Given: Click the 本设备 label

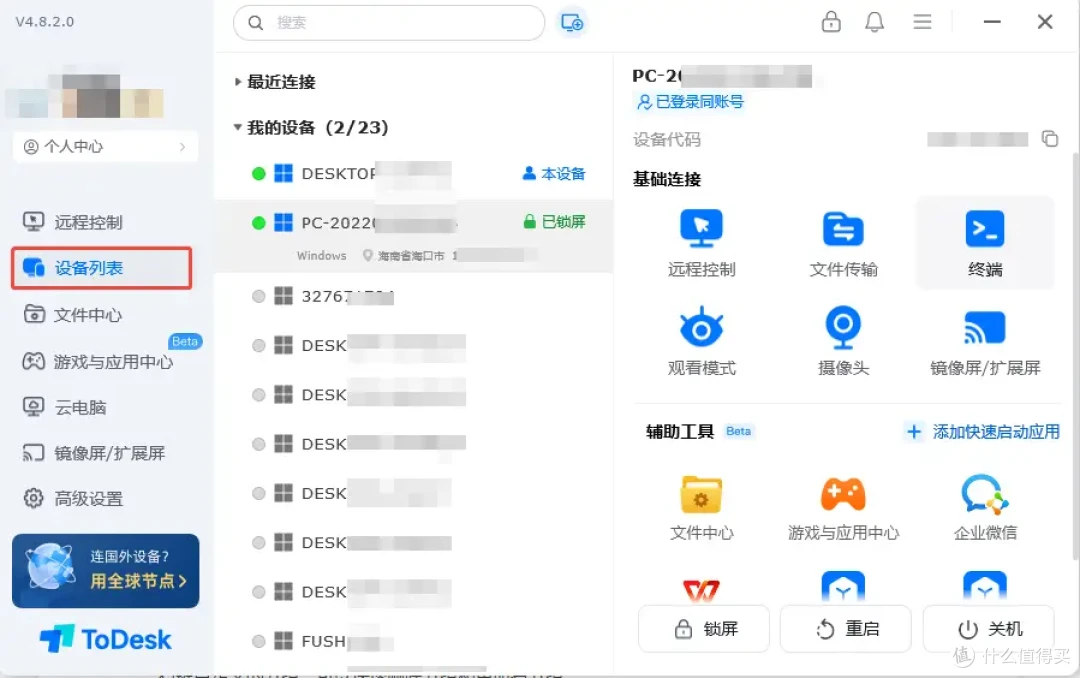Looking at the screenshot, I should [x=554, y=173].
